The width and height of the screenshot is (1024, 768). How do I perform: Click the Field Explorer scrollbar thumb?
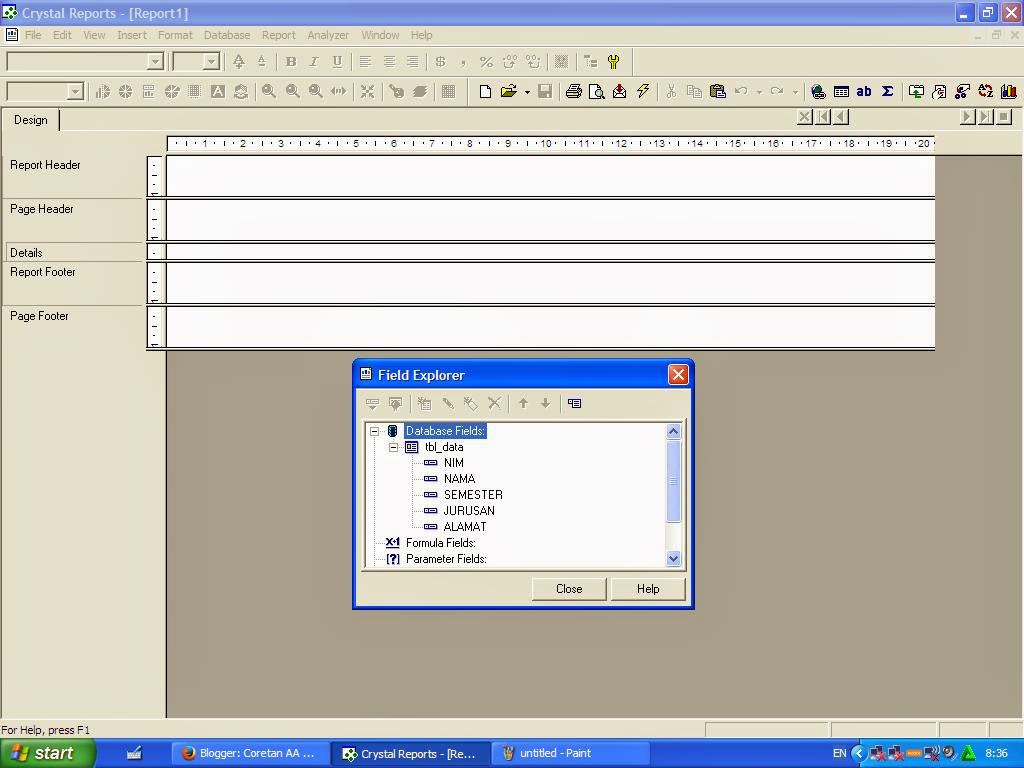(673, 481)
